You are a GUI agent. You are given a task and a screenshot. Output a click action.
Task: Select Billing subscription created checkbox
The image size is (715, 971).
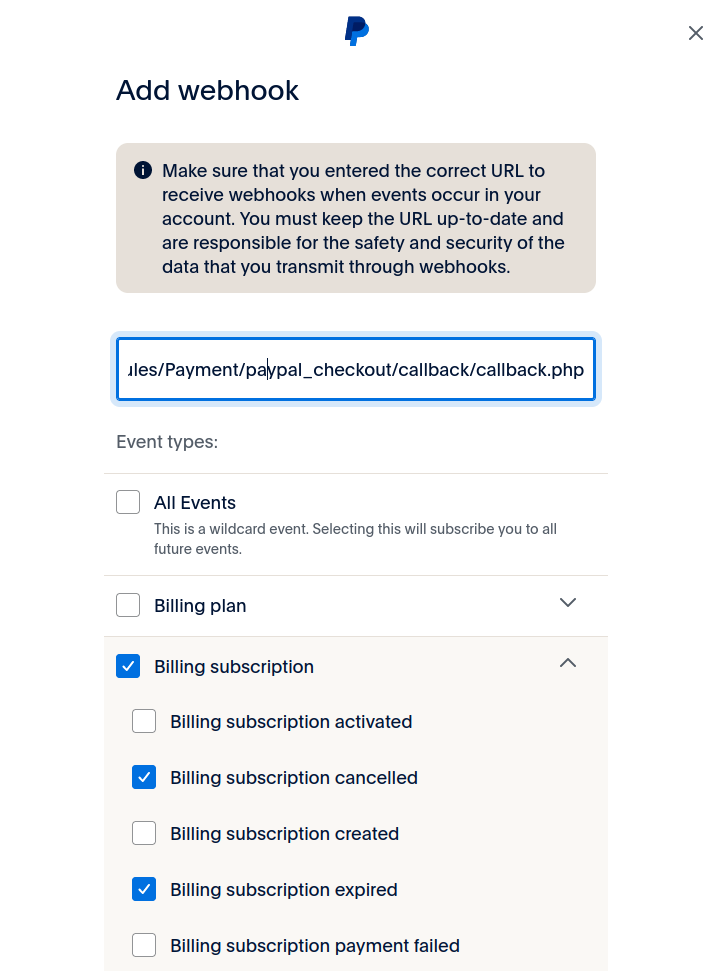point(144,833)
